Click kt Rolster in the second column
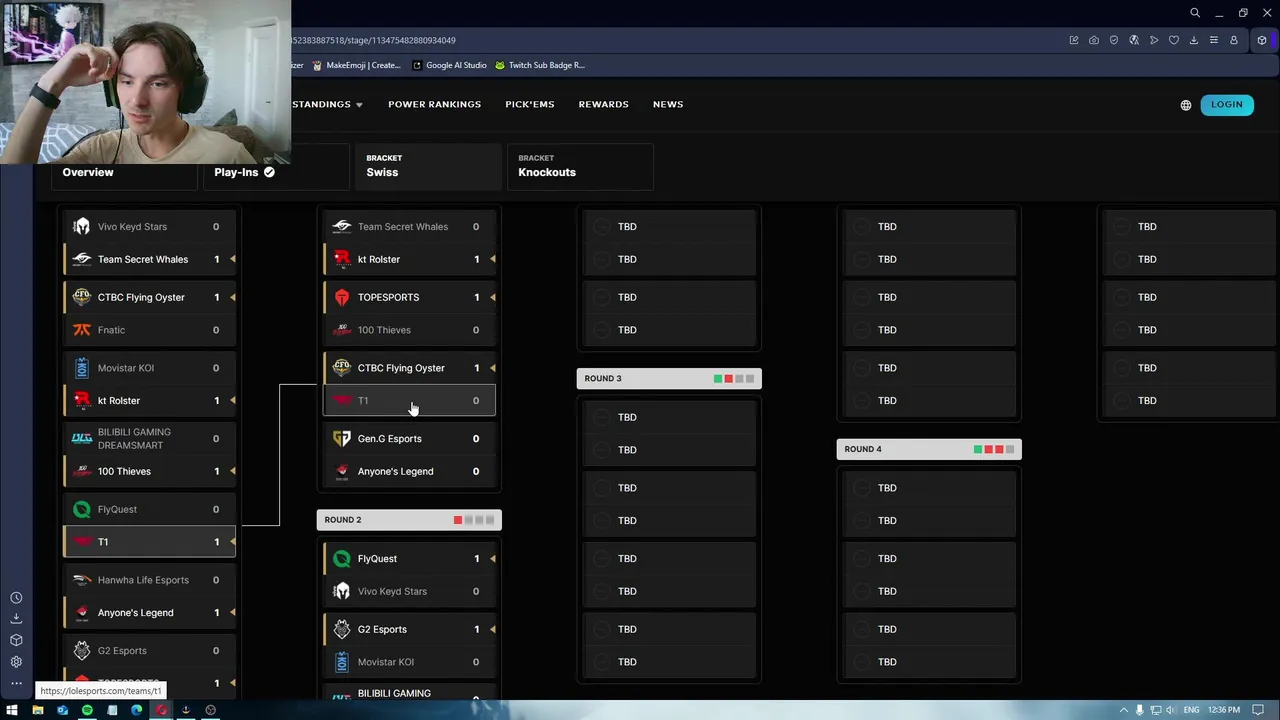 [410, 259]
